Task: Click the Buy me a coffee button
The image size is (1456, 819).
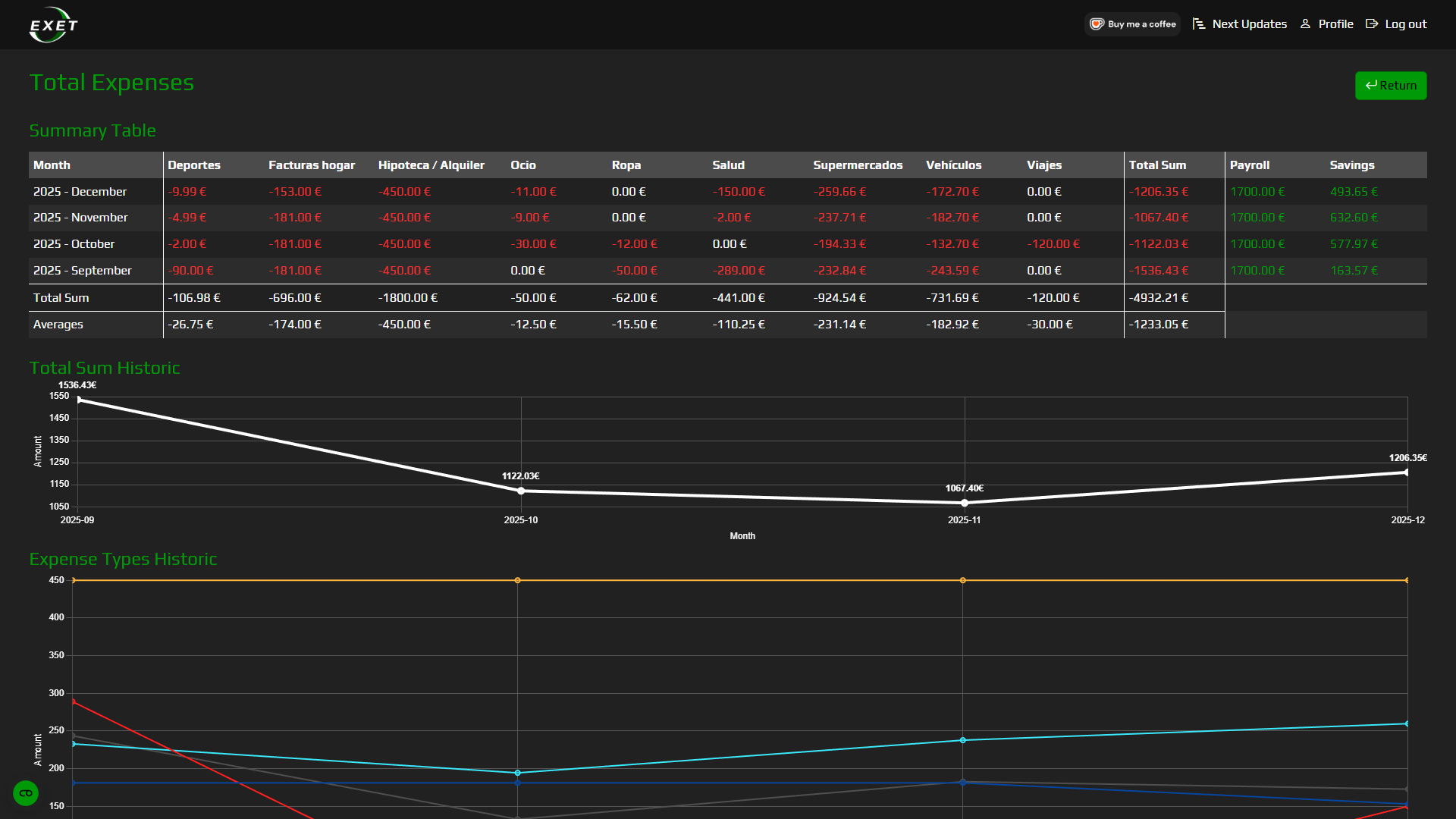Action: 1132,24
